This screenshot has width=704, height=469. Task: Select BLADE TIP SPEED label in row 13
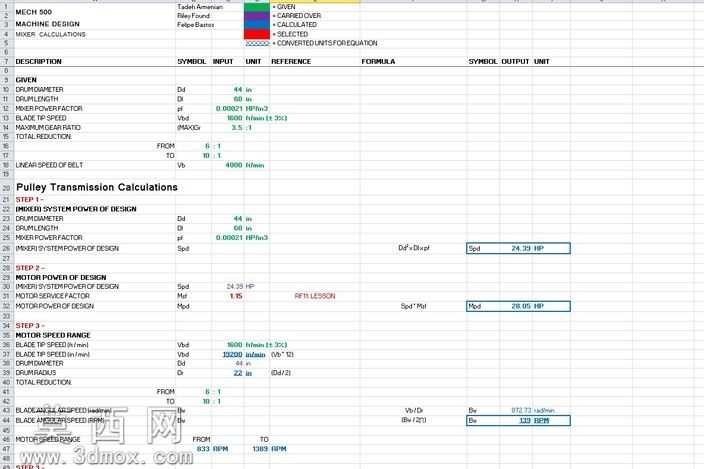[x=41, y=118]
